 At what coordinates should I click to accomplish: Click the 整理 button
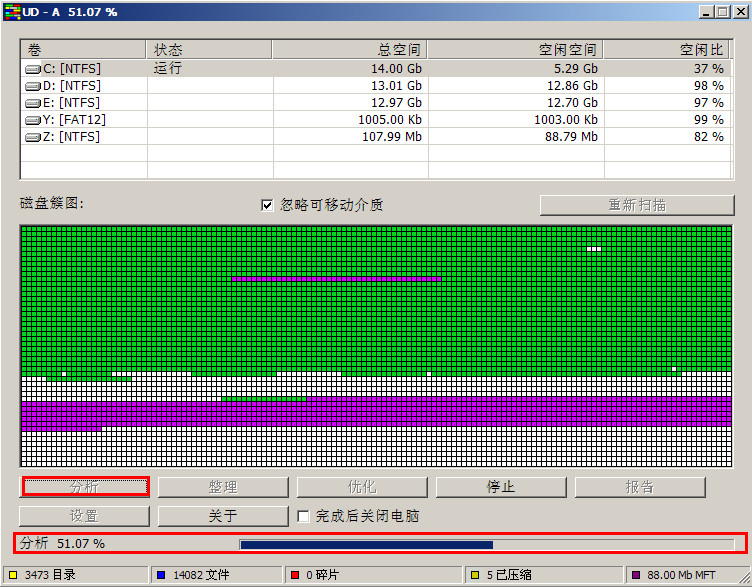pos(223,487)
